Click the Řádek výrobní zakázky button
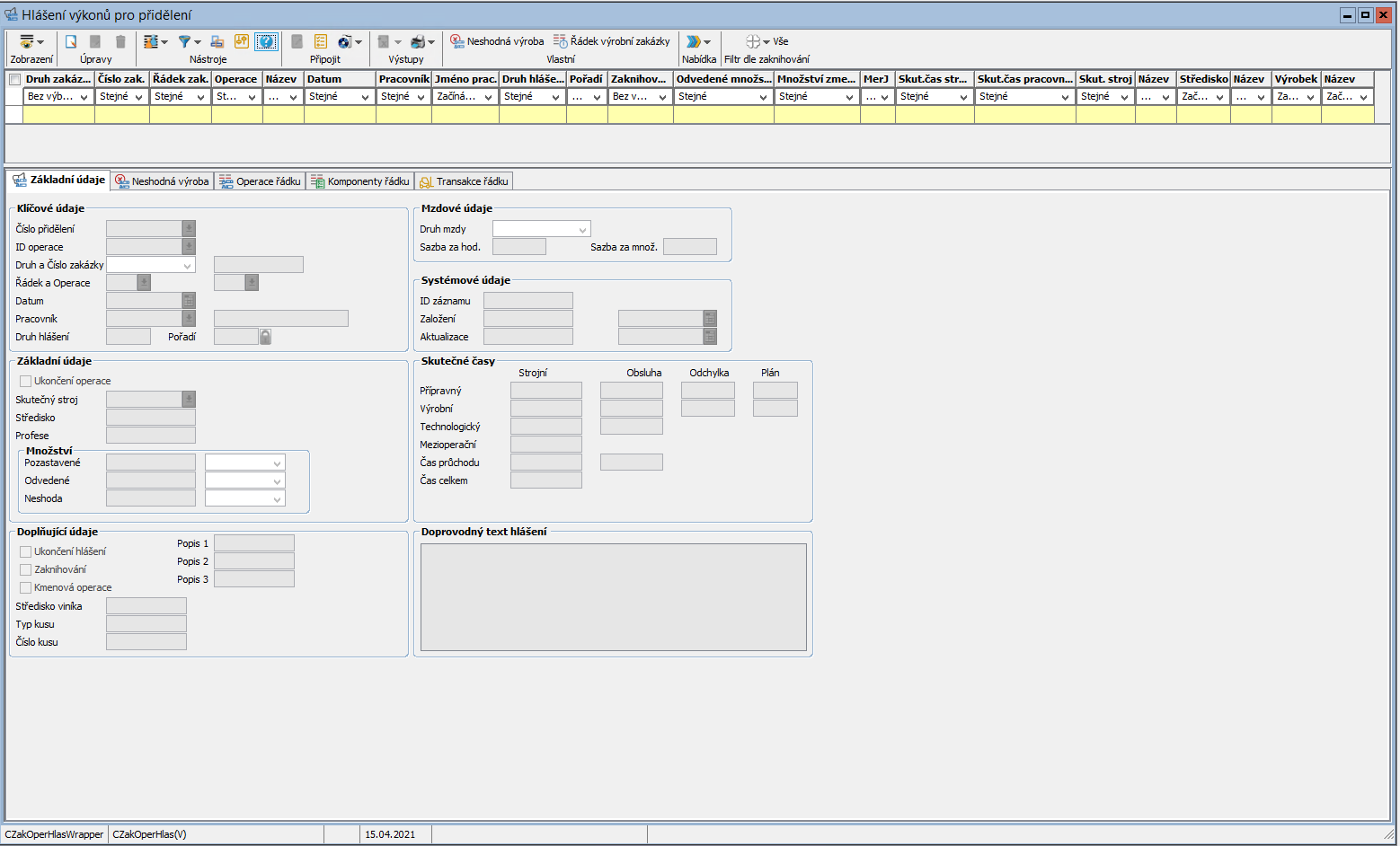The image size is (1400, 846). coord(611,41)
